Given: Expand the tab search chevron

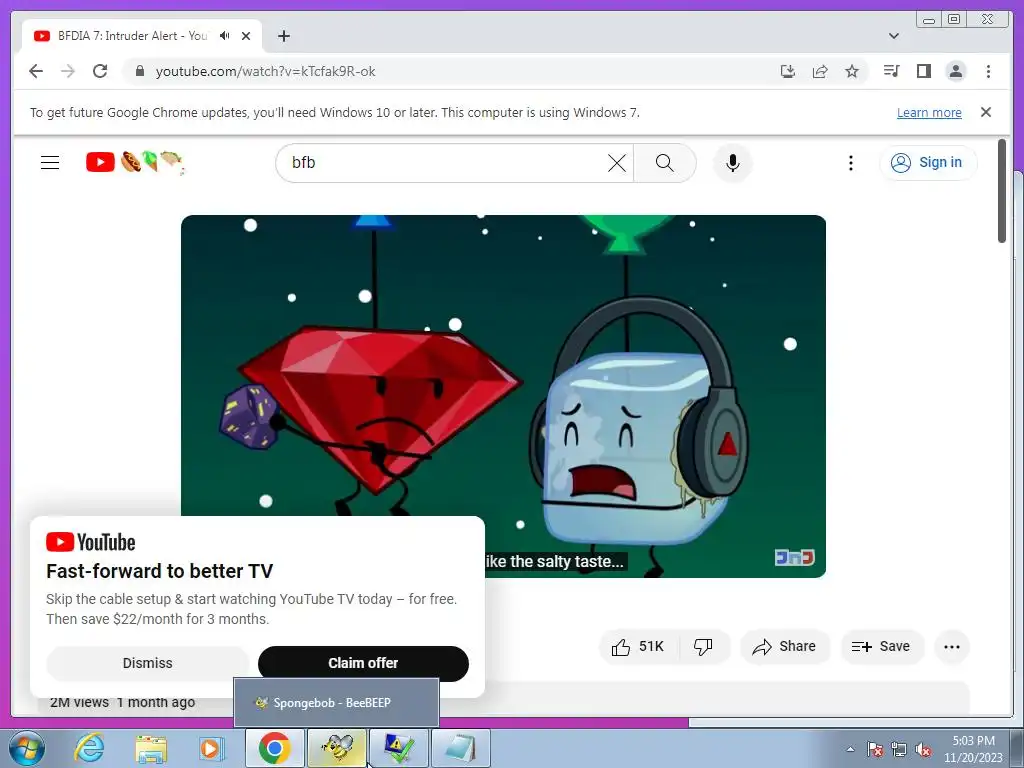Looking at the screenshot, I should click(x=894, y=36).
